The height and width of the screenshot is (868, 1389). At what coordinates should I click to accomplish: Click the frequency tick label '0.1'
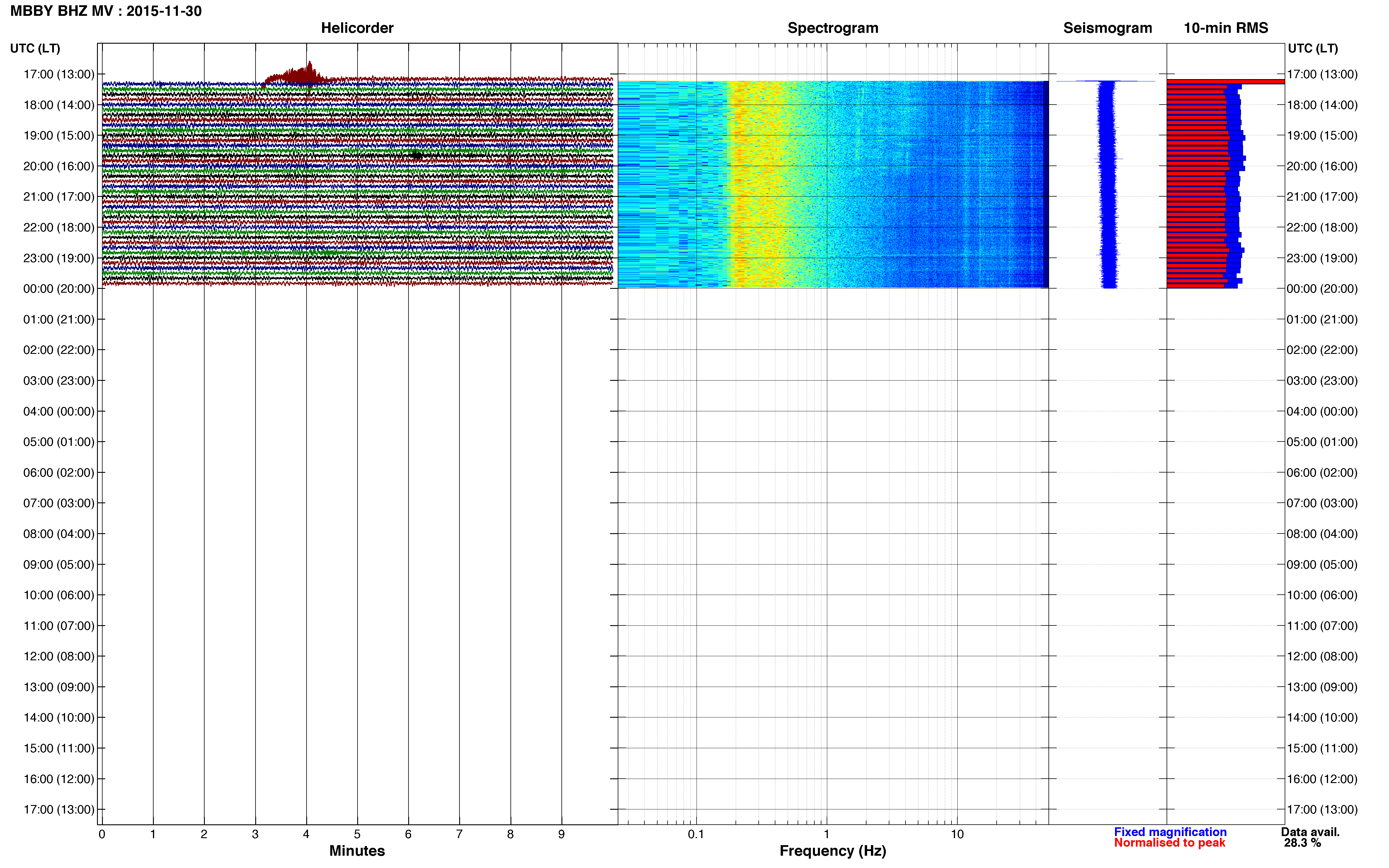pyautogui.click(x=696, y=834)
